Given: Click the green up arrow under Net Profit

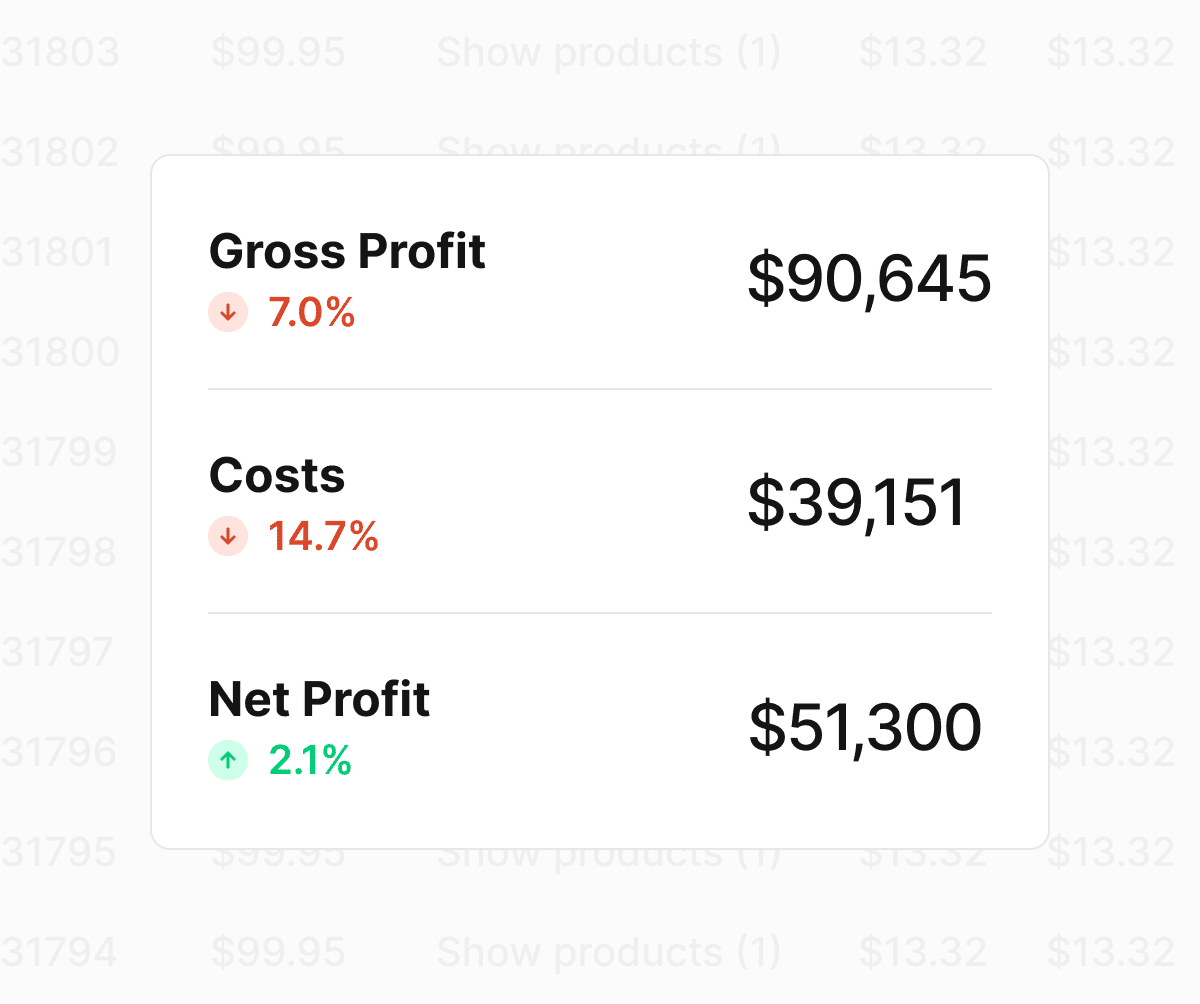Looking at the screenshot, I should [228, 761].
